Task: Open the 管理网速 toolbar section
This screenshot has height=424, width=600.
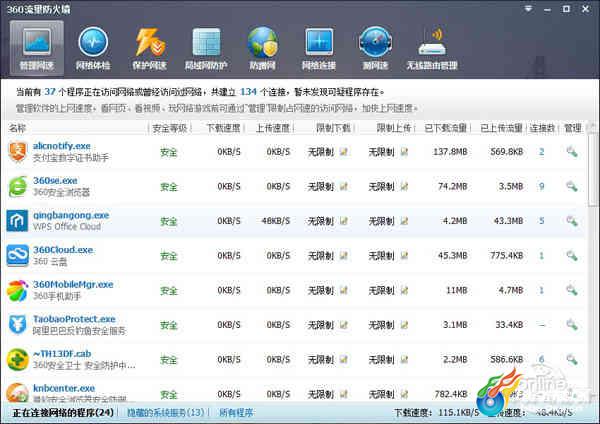Action: coord(37,48)
